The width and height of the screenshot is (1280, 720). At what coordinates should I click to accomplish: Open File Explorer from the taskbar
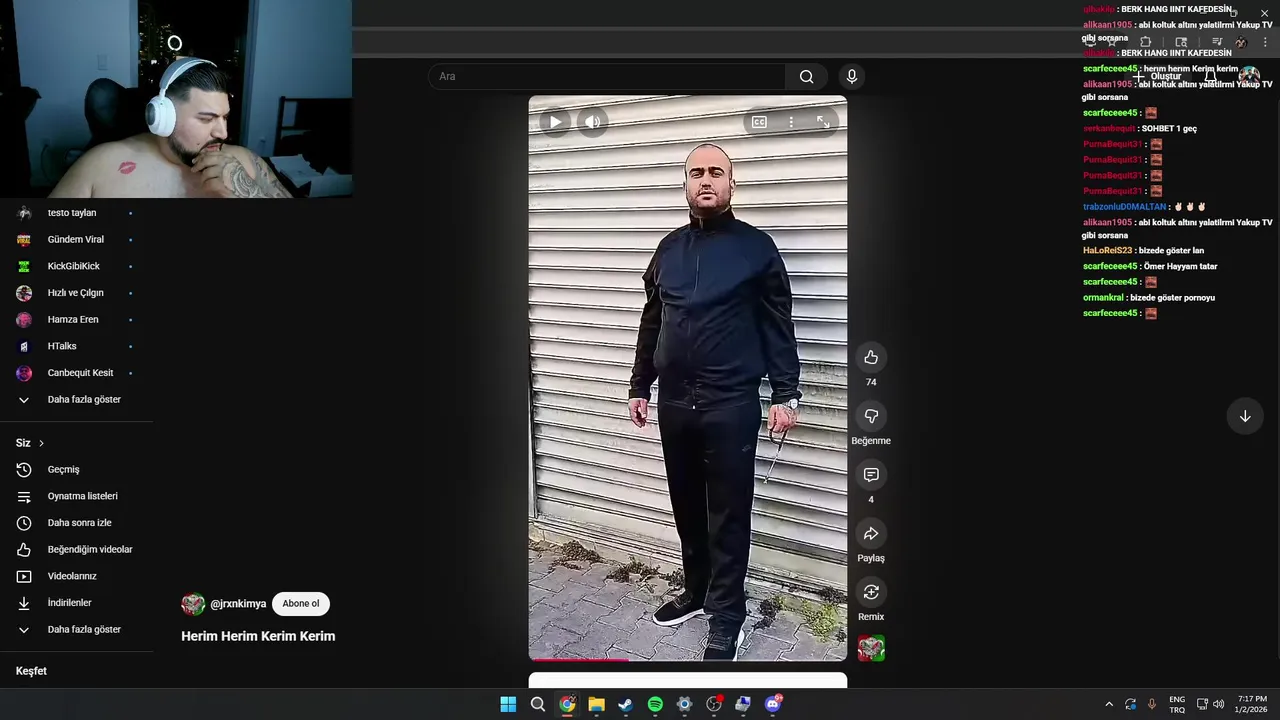point(596,704)
